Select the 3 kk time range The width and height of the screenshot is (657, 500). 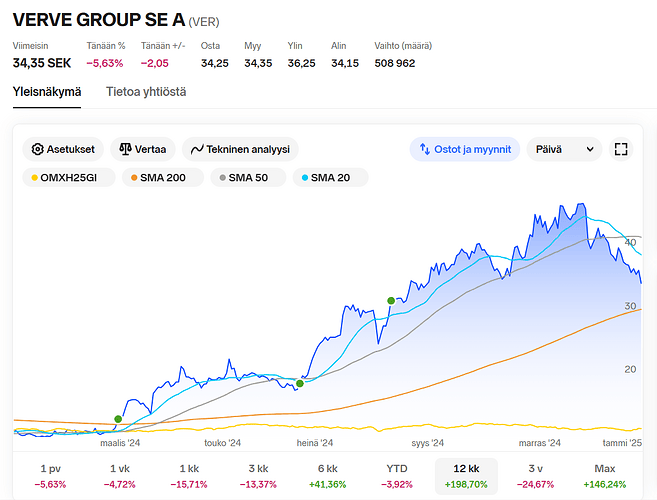pos(258,476)
